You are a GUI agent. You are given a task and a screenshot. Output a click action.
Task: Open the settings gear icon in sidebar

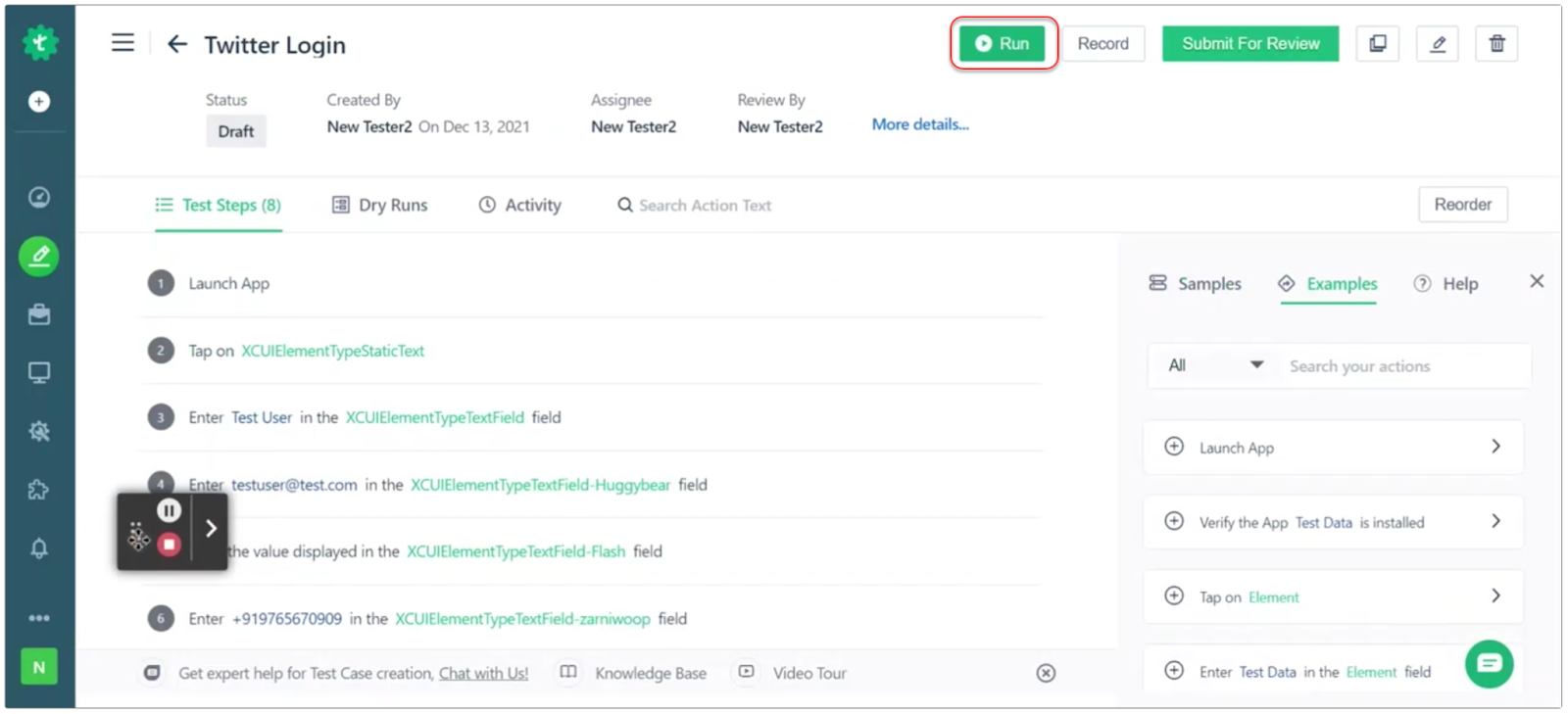39,431
